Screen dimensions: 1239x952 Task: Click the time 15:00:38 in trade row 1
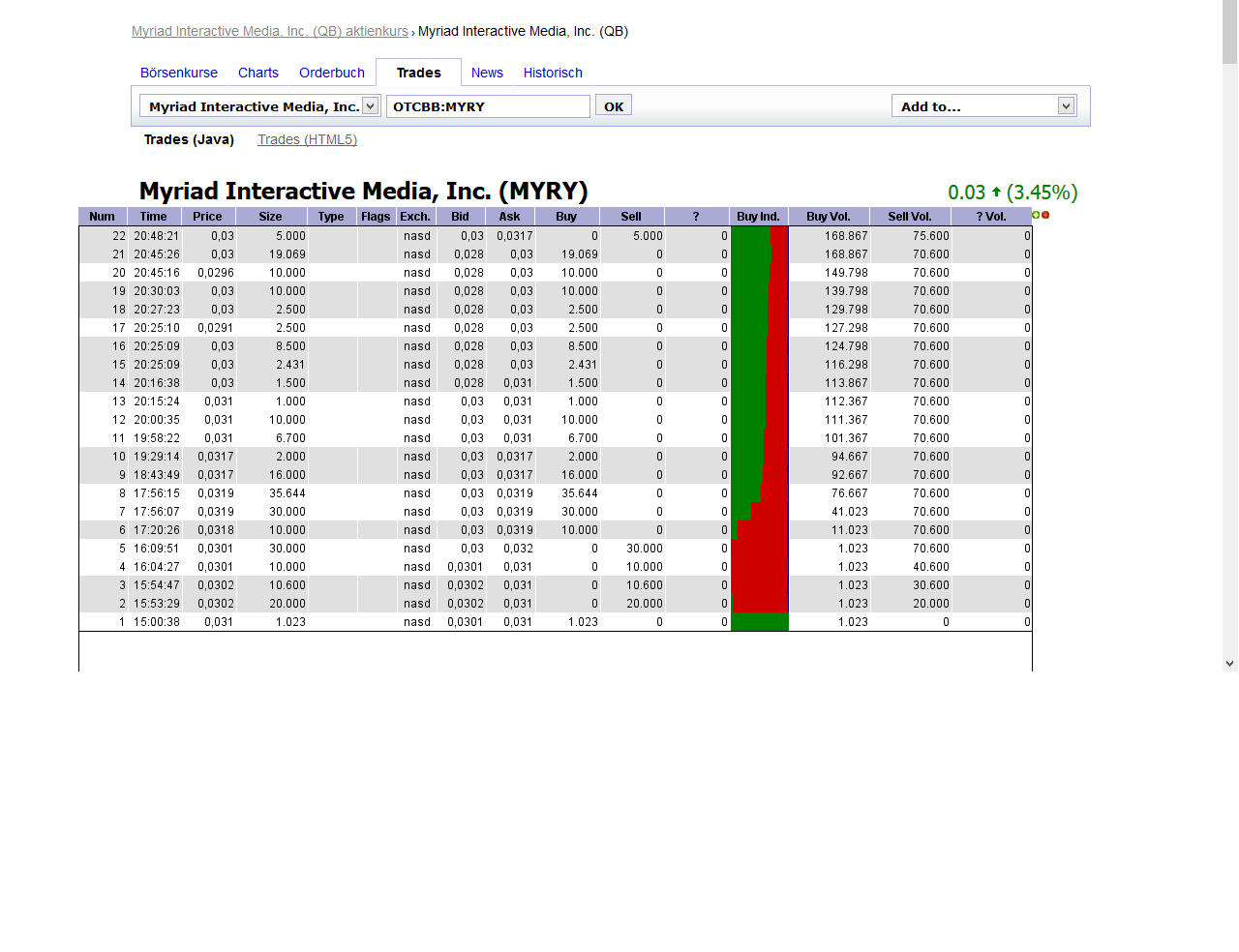tap(157, 622)
